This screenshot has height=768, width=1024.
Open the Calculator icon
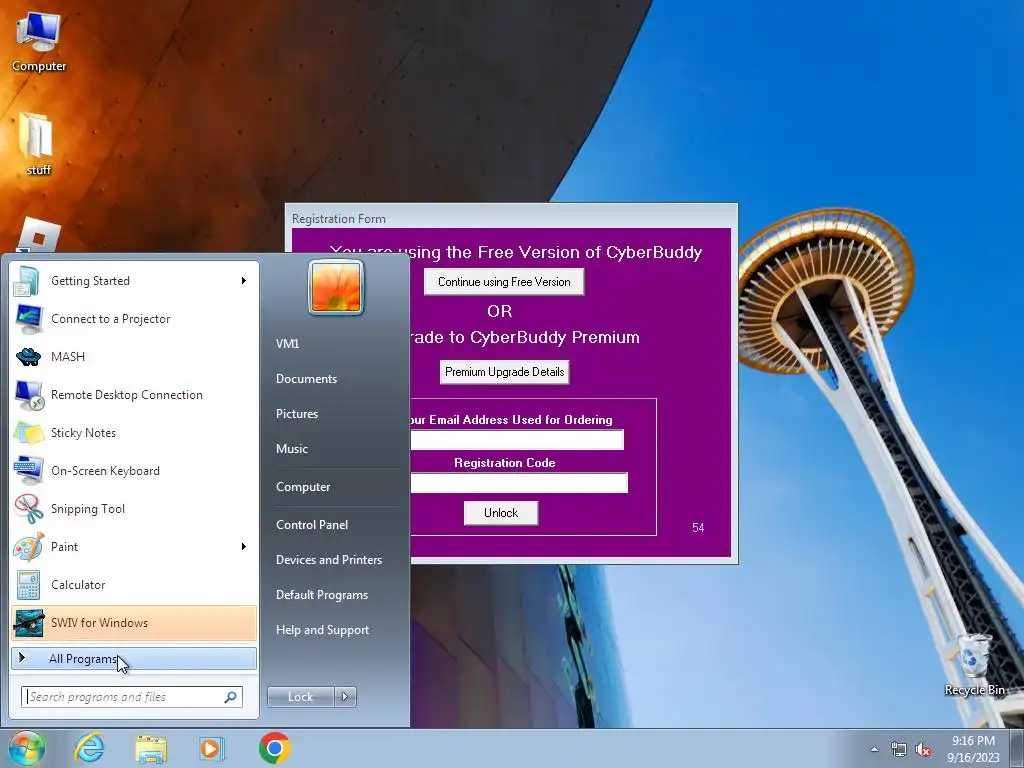(x=29, y=585)
